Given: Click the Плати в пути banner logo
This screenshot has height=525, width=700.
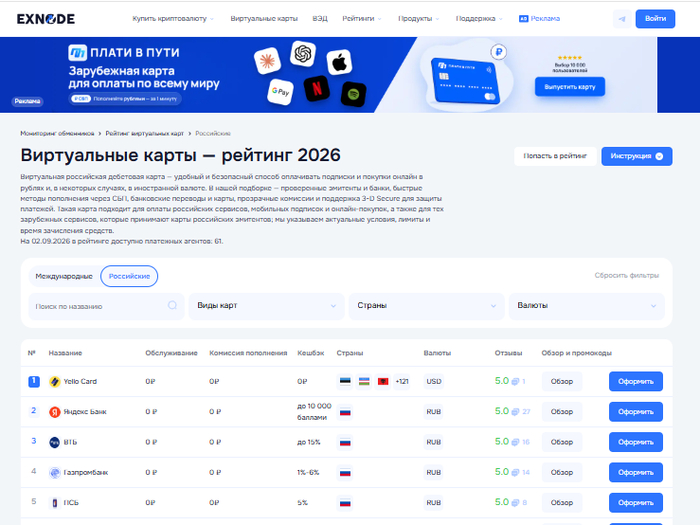Looking at the screenshot, I should [77, 53].
